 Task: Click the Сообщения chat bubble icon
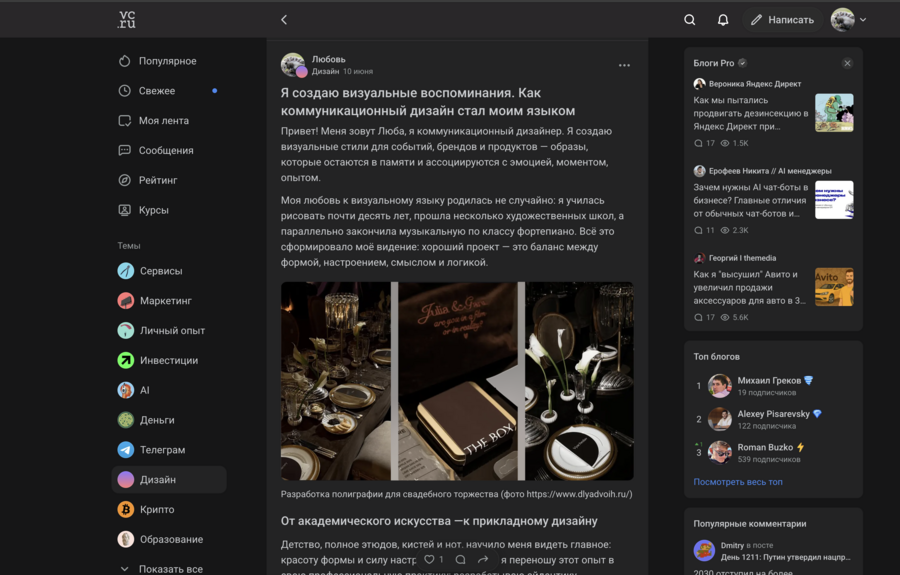click(125, 150)
